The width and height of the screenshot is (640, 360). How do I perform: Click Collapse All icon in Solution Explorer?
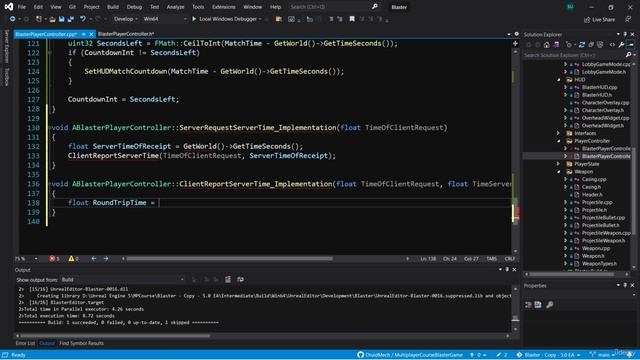591,45
